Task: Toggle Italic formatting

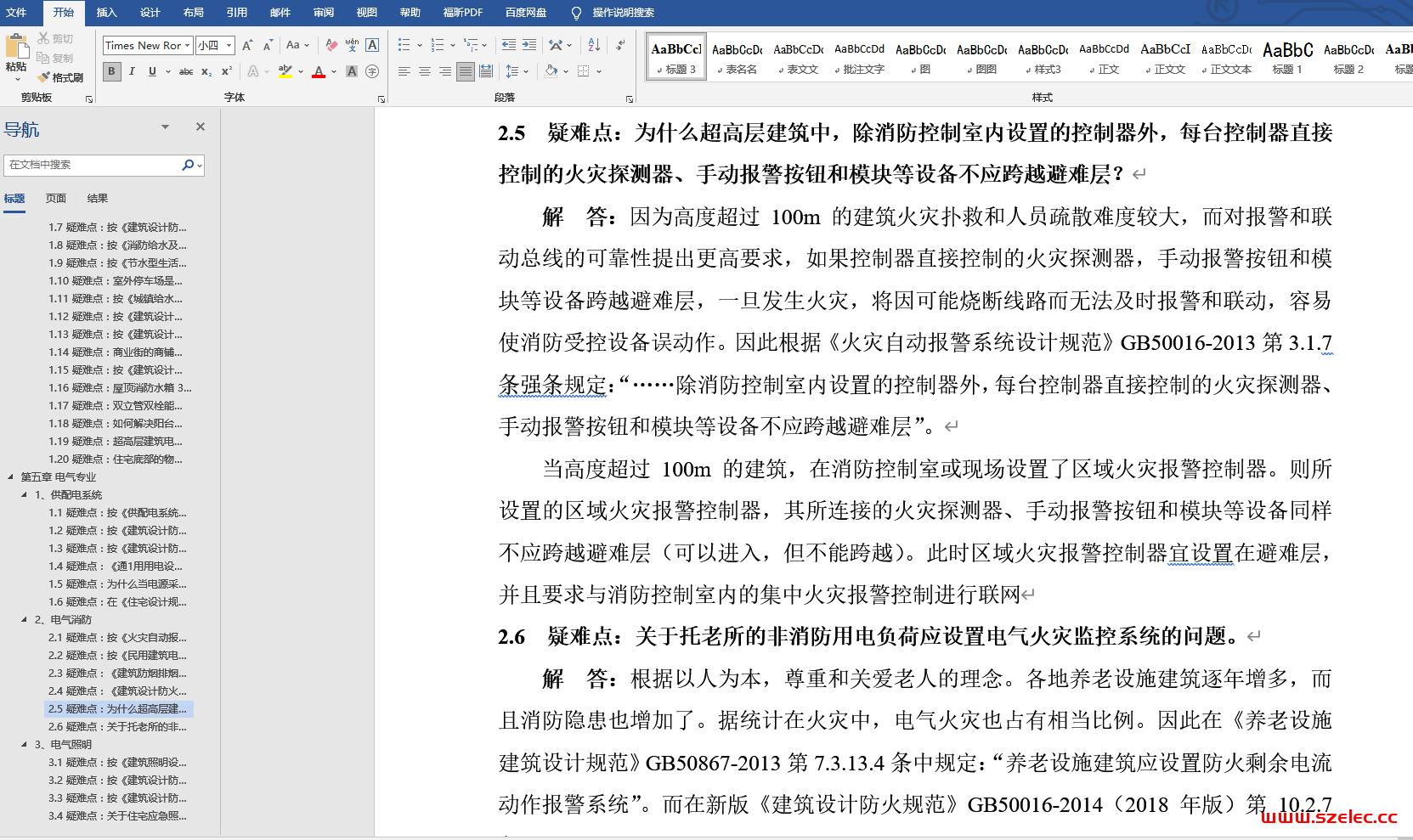Action: click(x=132, y=71)
